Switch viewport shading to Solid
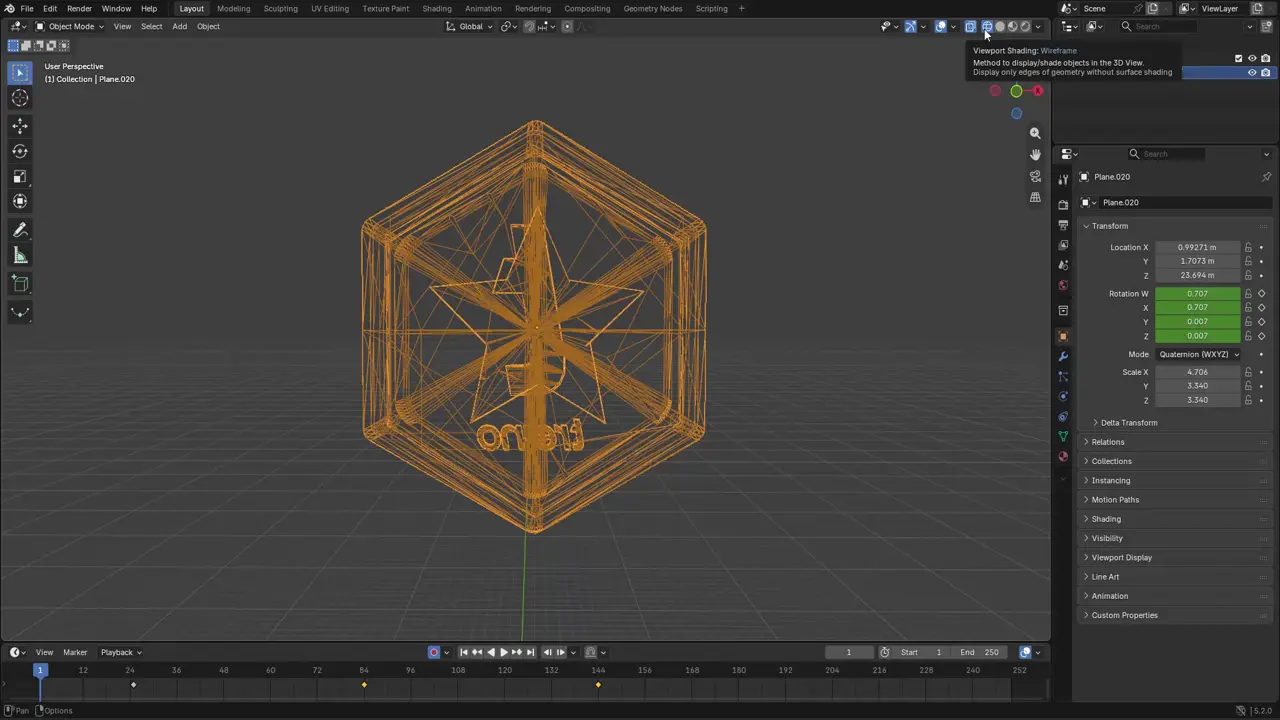Screen dimensions: 1280x720 point(1000,26)
